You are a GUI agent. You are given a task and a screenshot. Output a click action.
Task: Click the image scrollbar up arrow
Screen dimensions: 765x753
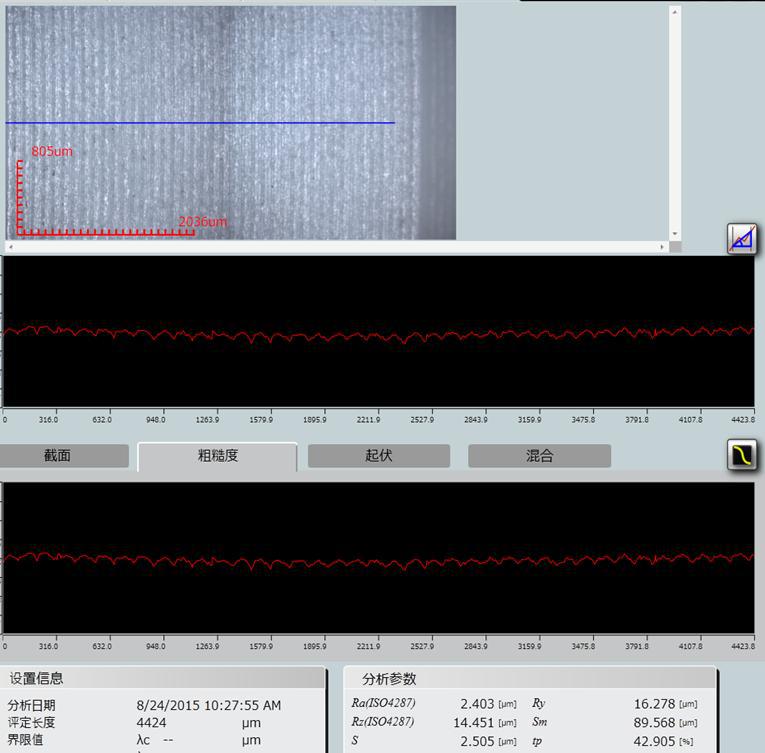[x=675, y=12]
